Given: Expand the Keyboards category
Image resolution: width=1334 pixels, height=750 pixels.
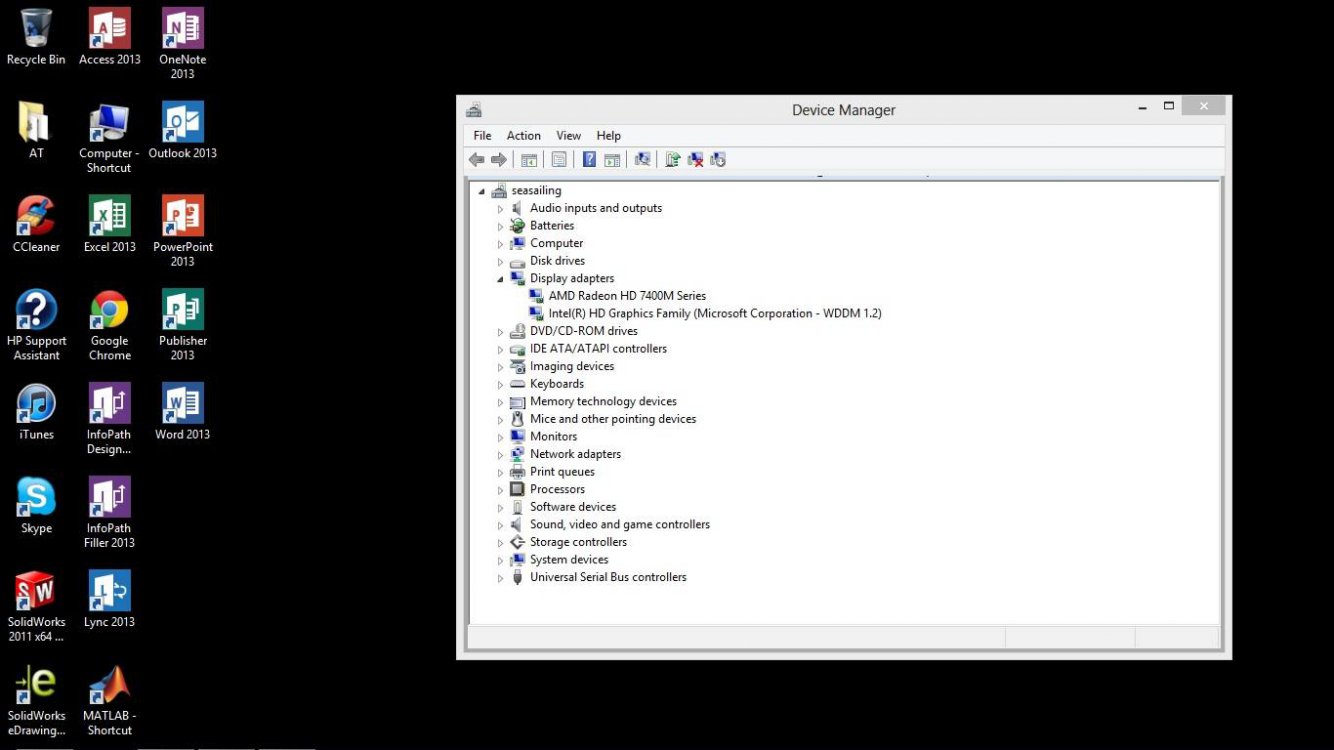Looking at the screenshot, I should click(501, 385).
